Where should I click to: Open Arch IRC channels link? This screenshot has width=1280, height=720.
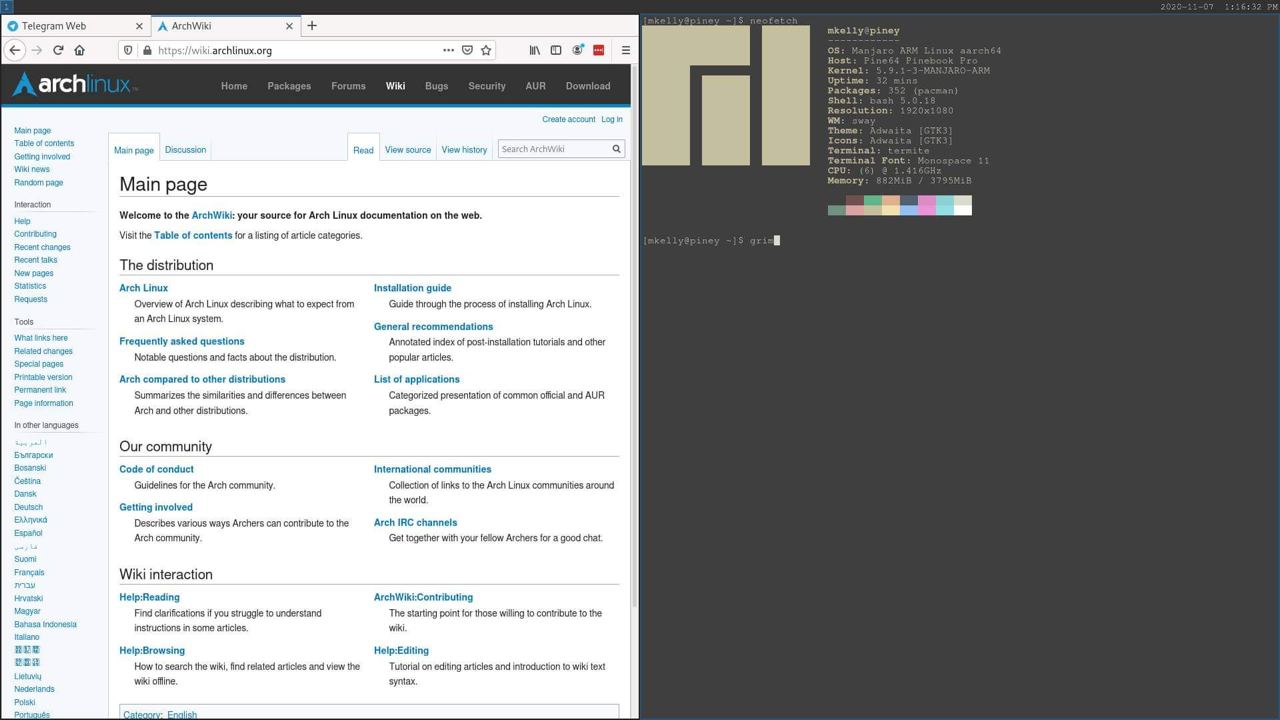(x=415, y=522)
